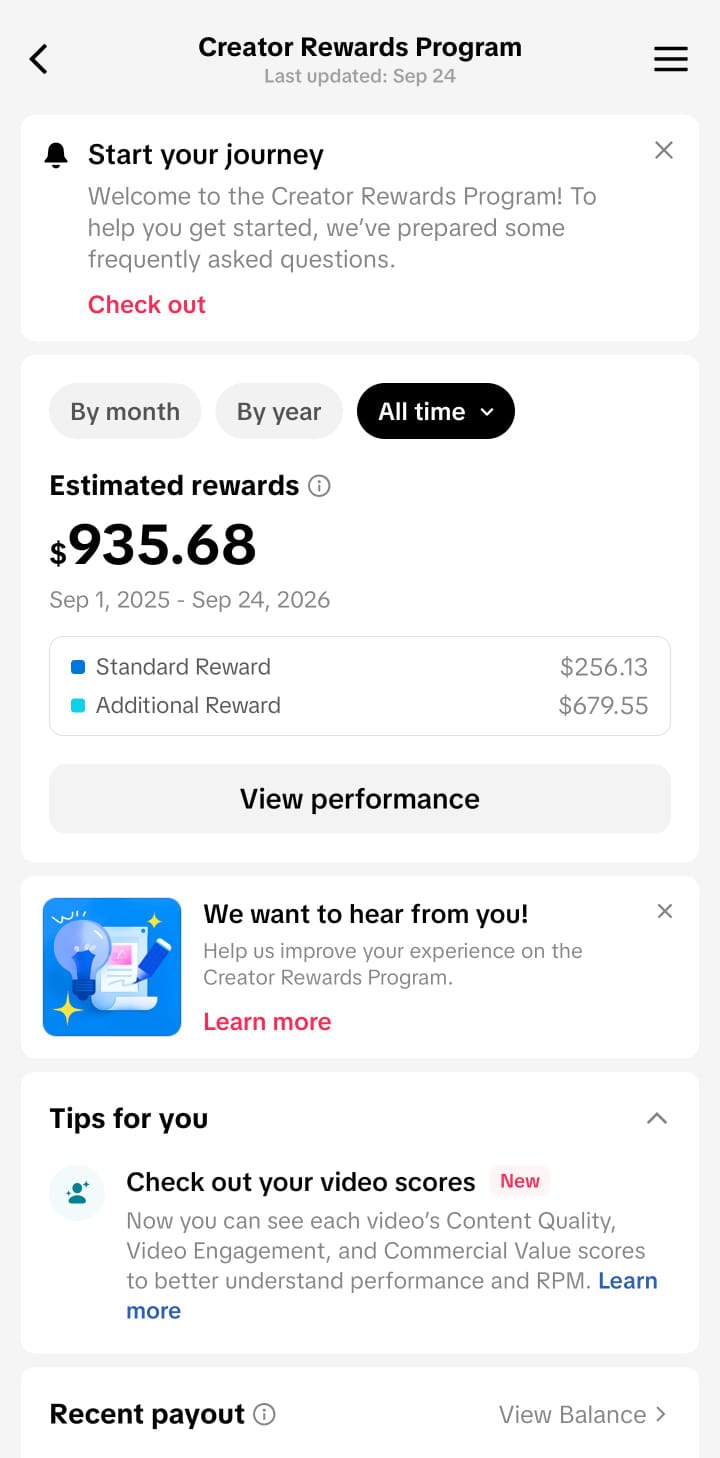Dismiss the Start your journey banner
The image size is (720, 1458).
pyautogui.click(x=664, y=150)
